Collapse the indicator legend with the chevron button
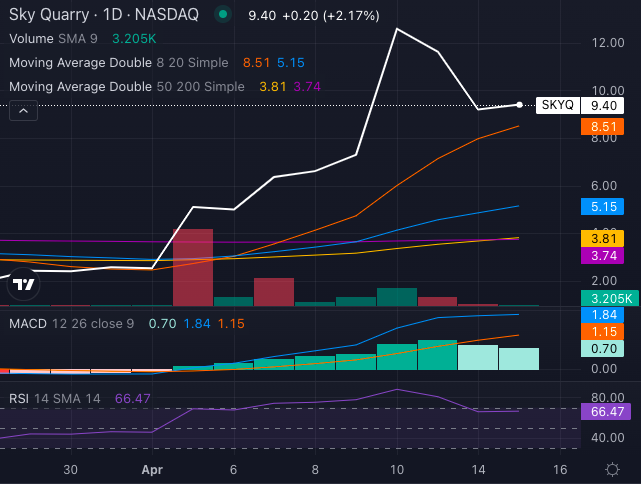Screen dimensions: 641x484 24,111
